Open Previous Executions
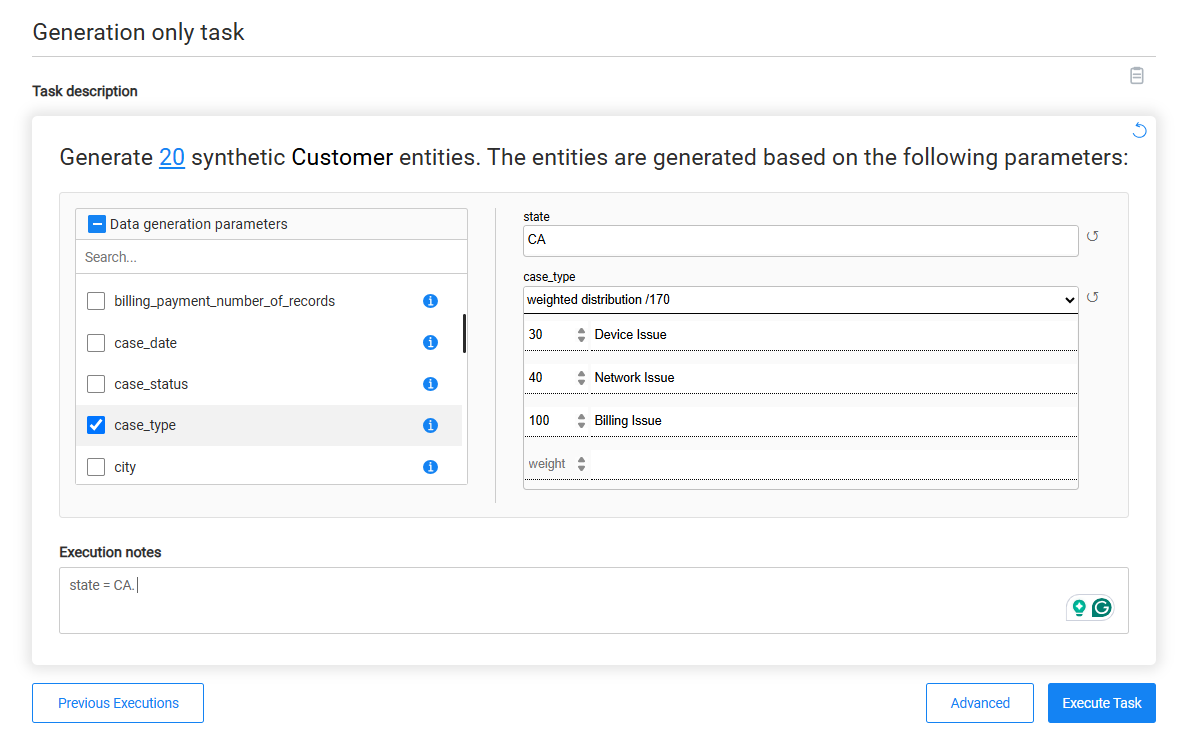 pyautogui.click(x=118, y=703)
